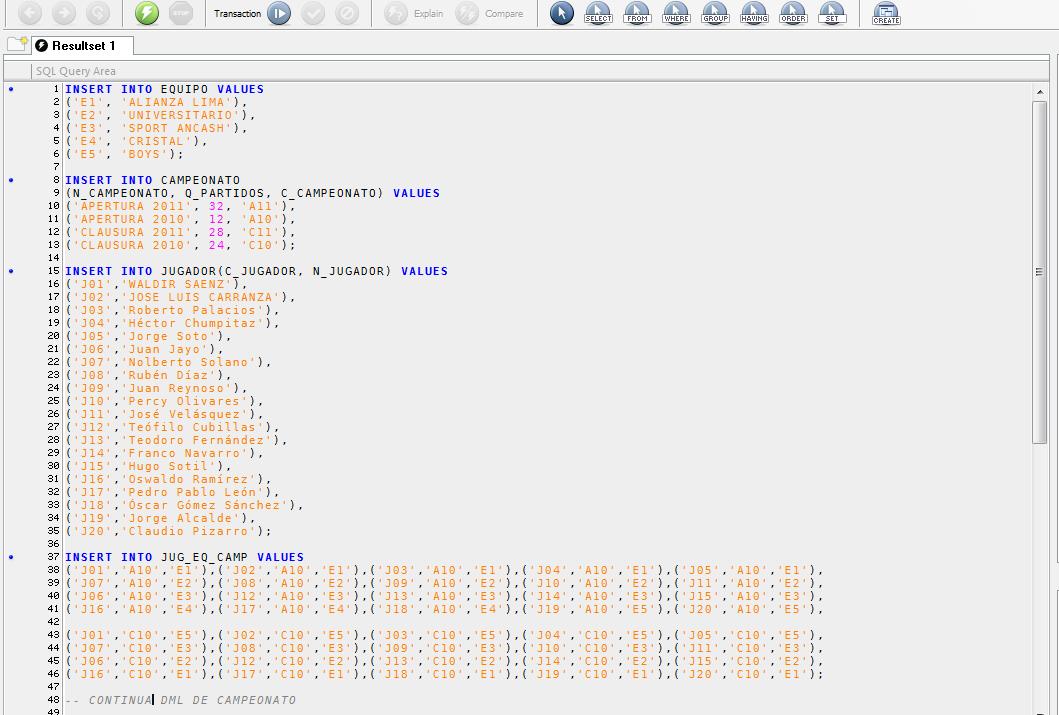Select the HAVING clause icon
This screenshot has width=1059, height=715.
tap(754, 13)
